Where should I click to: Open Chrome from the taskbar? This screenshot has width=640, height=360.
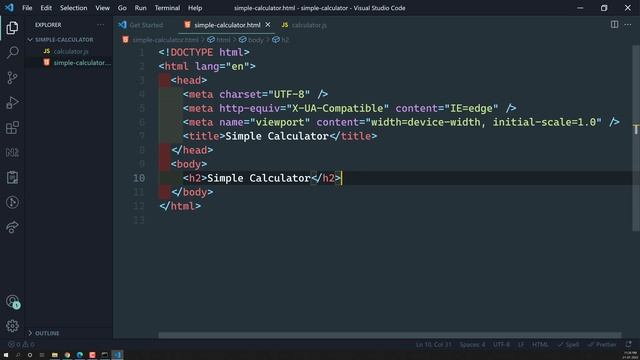(67, 355)
